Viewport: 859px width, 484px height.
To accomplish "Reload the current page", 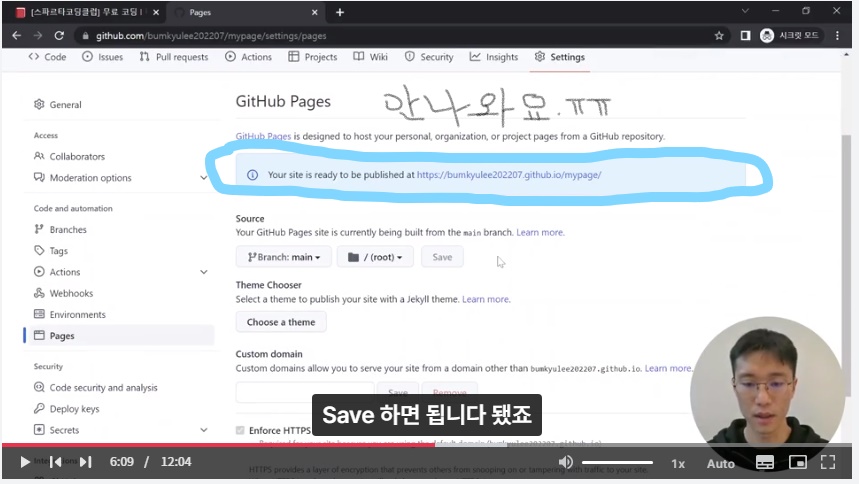I will coord(59,36).
